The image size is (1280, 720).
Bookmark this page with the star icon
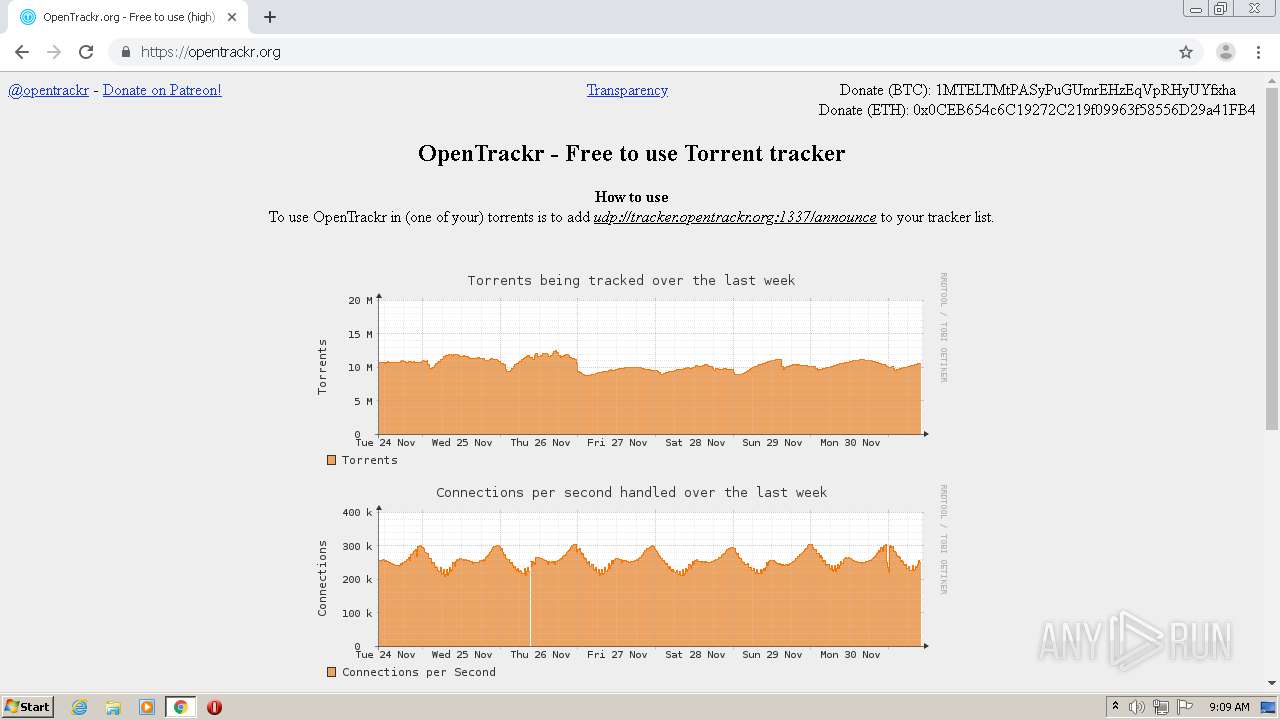point(1186,52)
